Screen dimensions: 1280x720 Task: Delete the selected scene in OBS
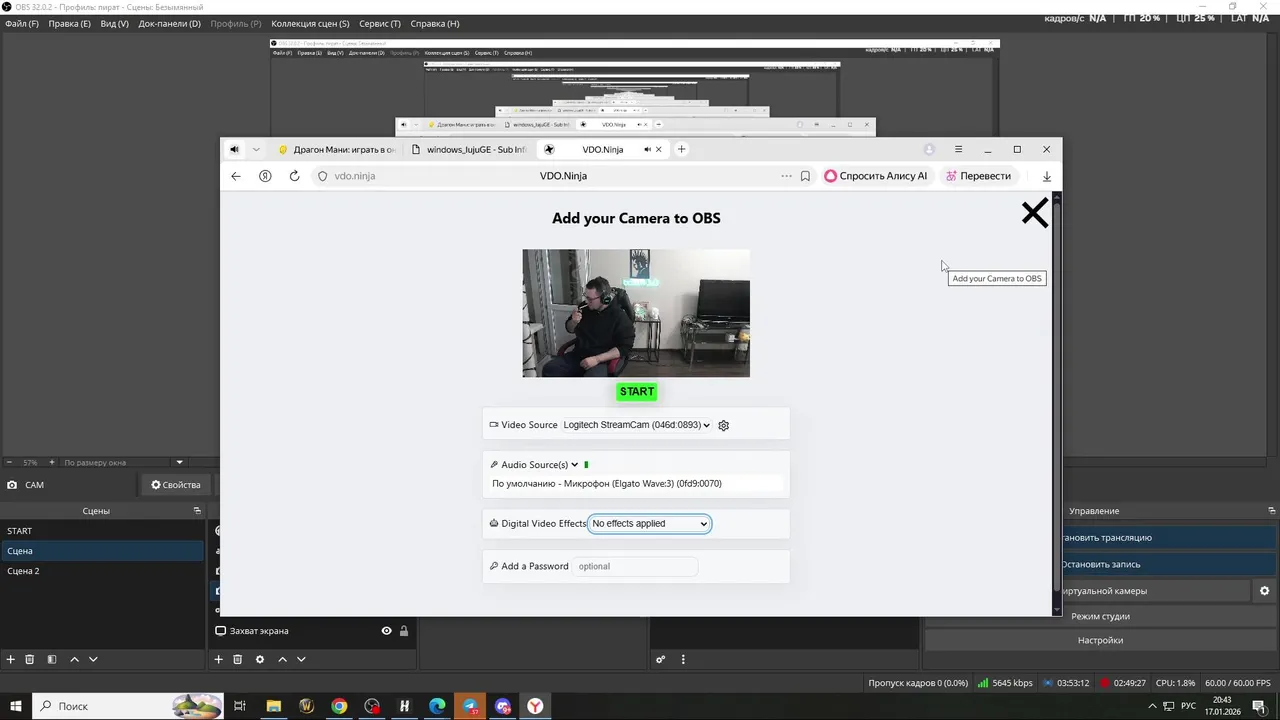30,660
